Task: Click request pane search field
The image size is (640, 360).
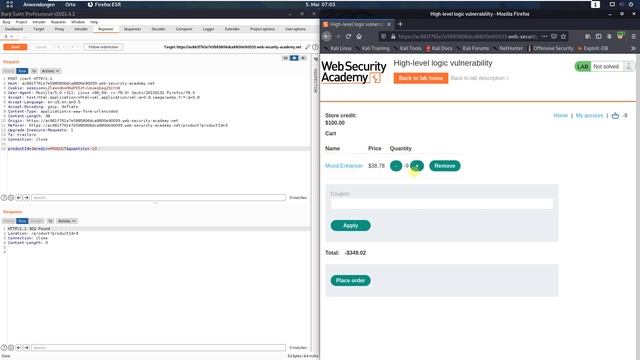Action: point(158,198)
